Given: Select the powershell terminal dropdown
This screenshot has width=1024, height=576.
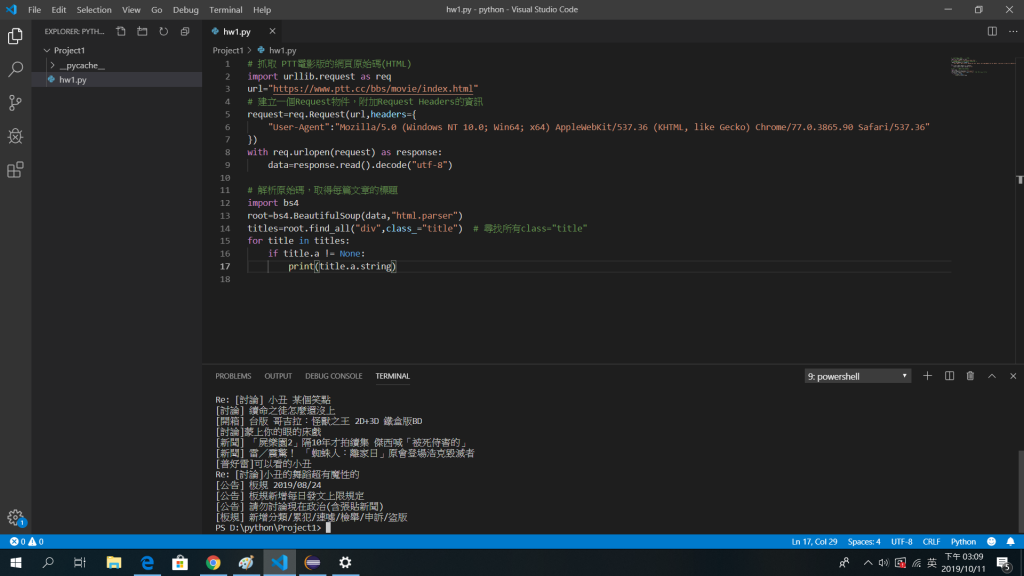Looking at the screenshot, I should click(x=857, y=376).
